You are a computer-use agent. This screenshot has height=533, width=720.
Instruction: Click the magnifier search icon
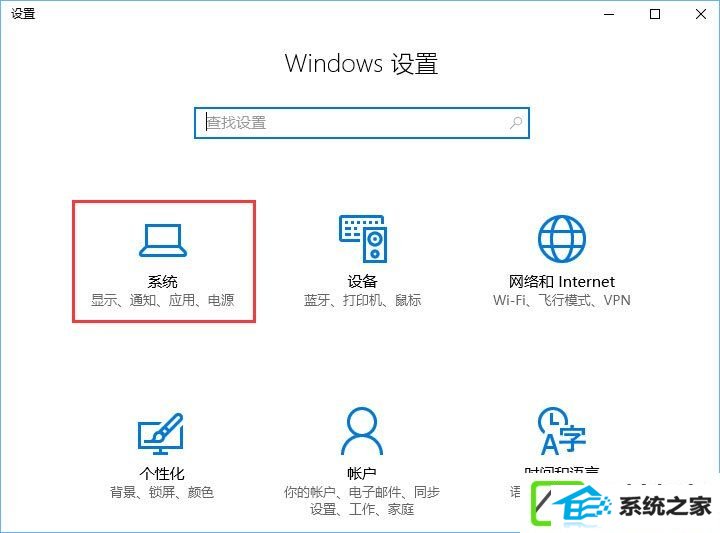click(x=516, y=123)
